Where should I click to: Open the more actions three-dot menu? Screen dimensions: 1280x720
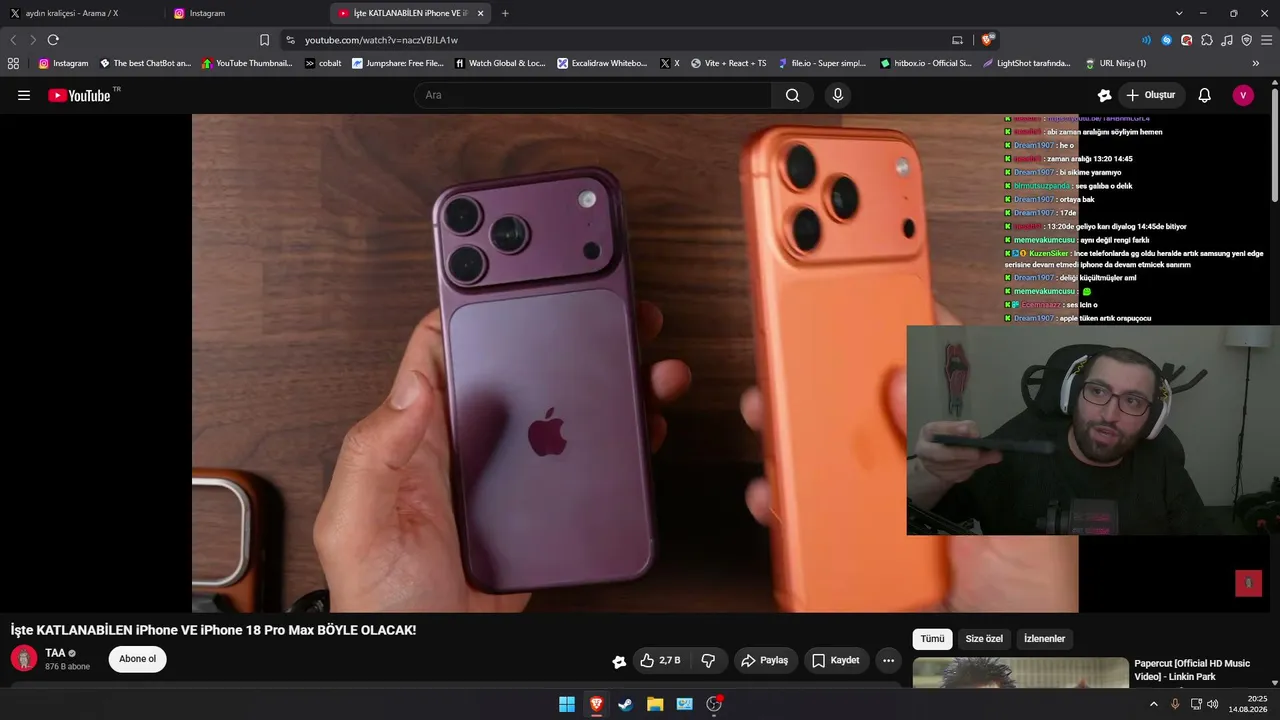(x=889, y=660)
